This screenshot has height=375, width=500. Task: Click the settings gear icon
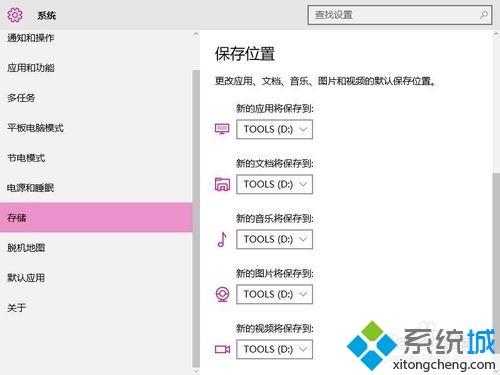(15, 15)
